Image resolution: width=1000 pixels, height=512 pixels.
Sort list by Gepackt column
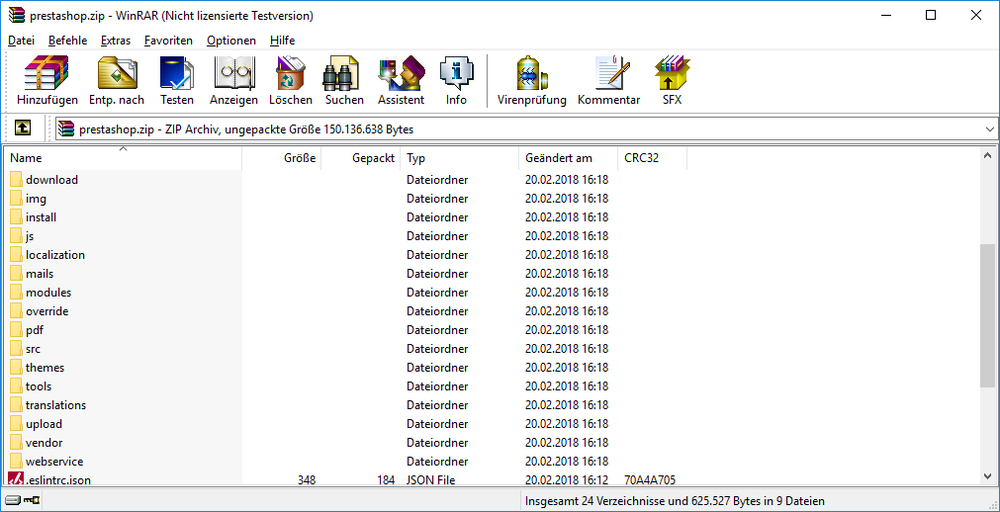360,158
